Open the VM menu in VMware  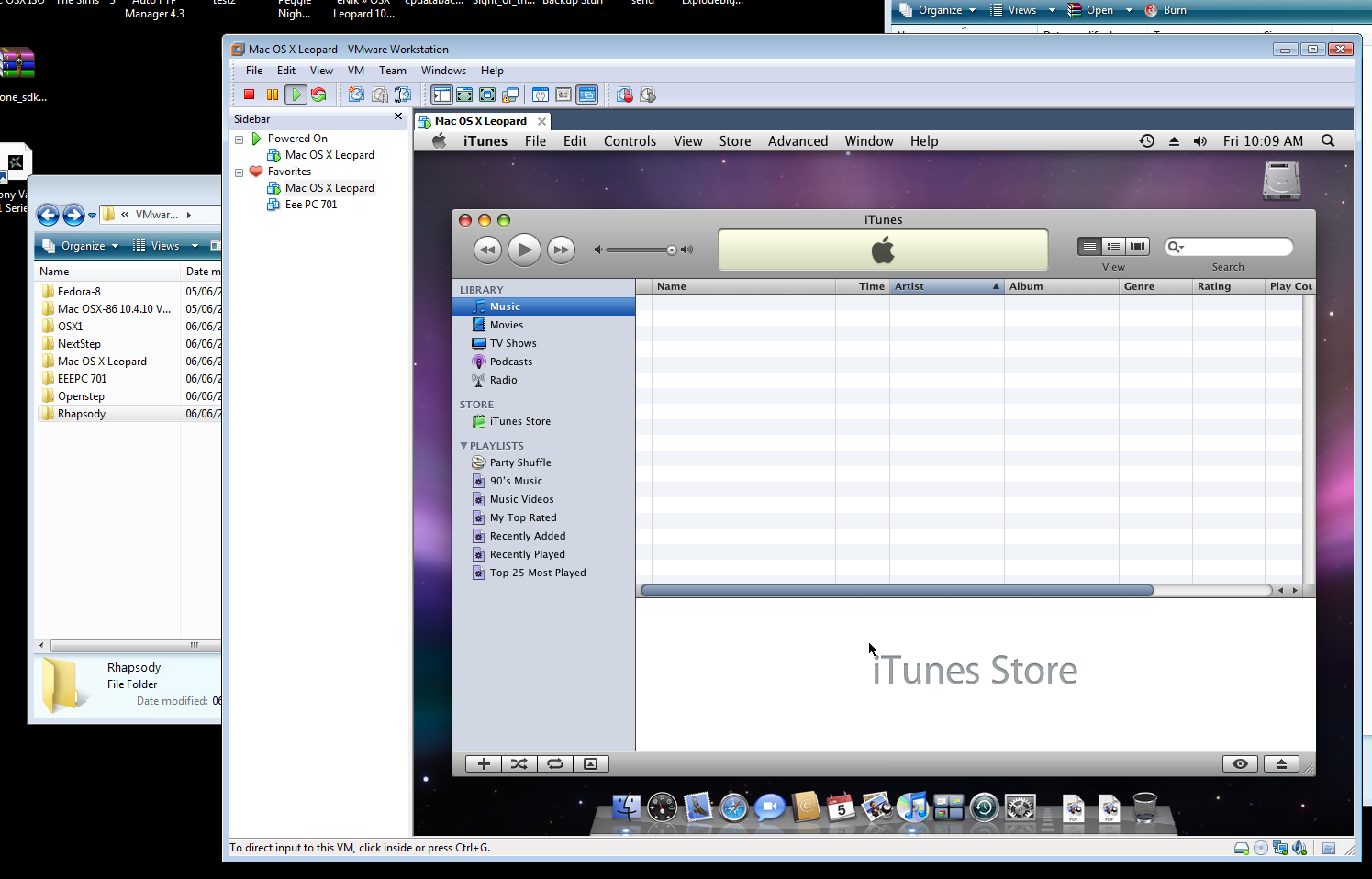(x=356, y=71)
